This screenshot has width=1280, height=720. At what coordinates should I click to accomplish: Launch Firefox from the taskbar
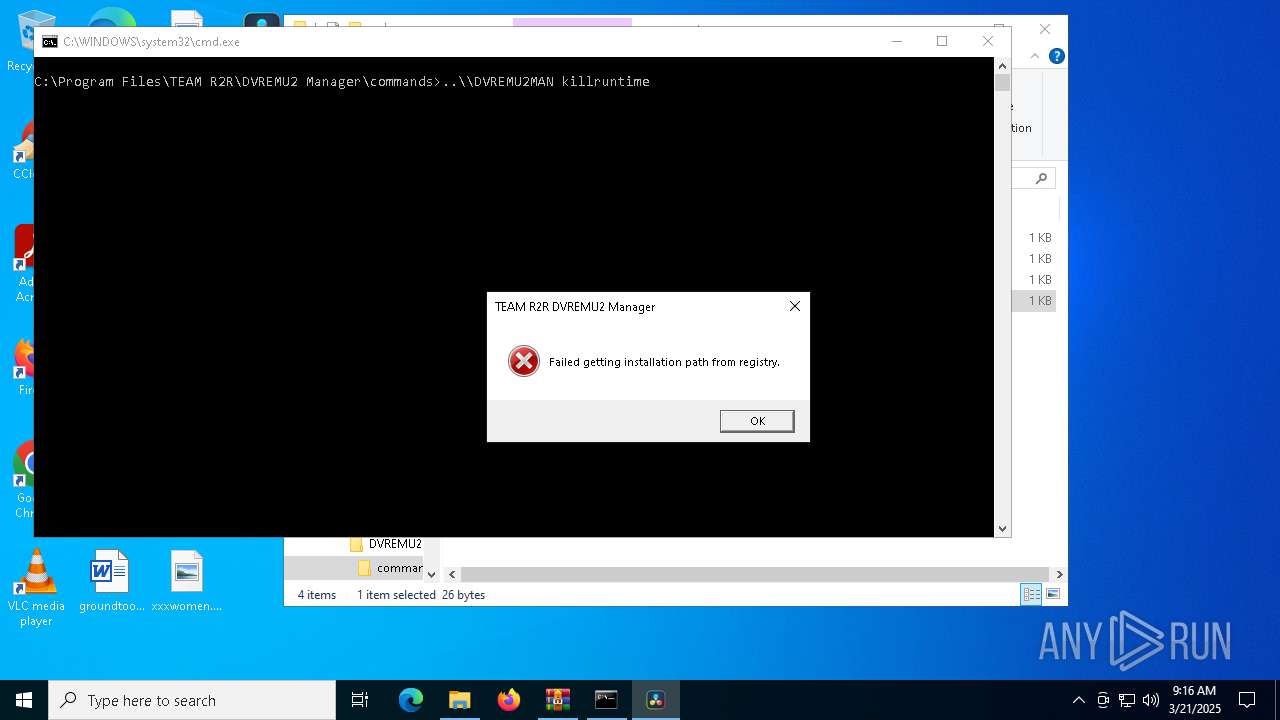[x=509, y=700]
